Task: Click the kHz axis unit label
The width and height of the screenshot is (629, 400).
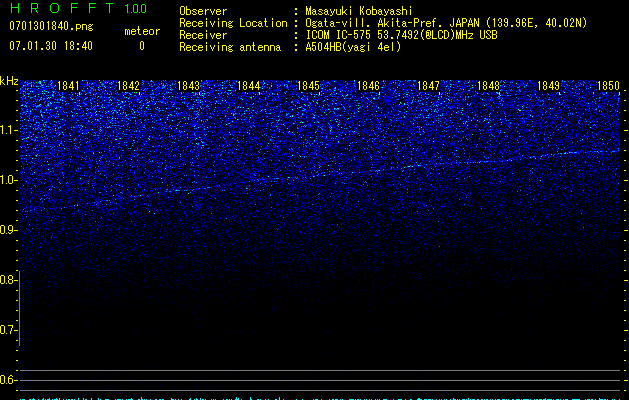Action: [x=9, y=81]
